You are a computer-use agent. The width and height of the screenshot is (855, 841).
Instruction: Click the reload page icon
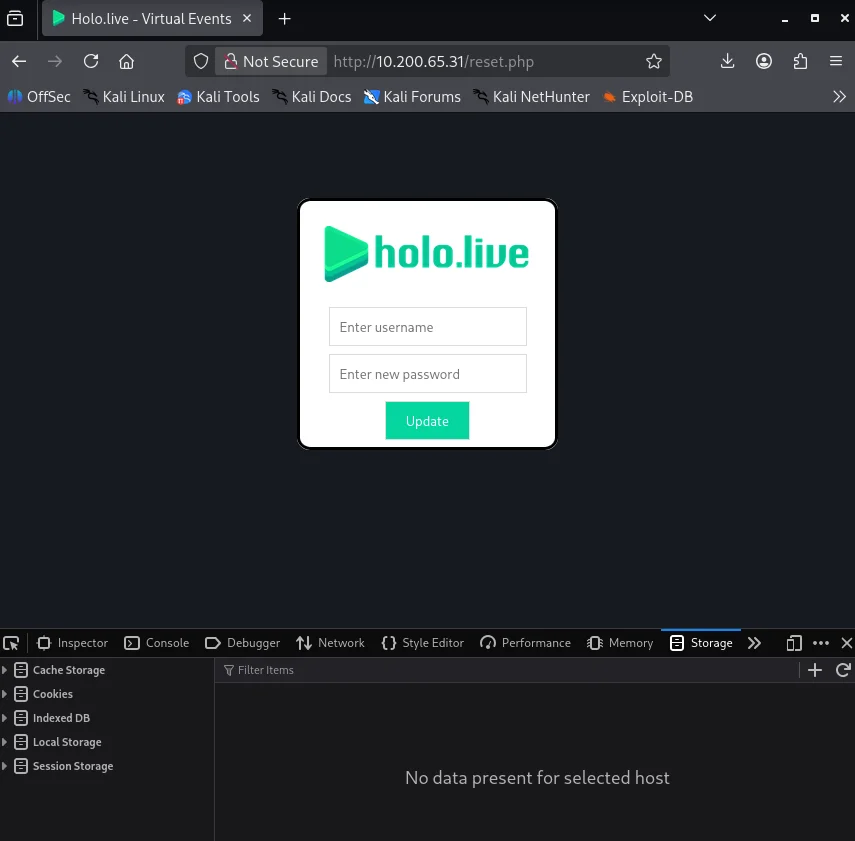pos(91,61)
